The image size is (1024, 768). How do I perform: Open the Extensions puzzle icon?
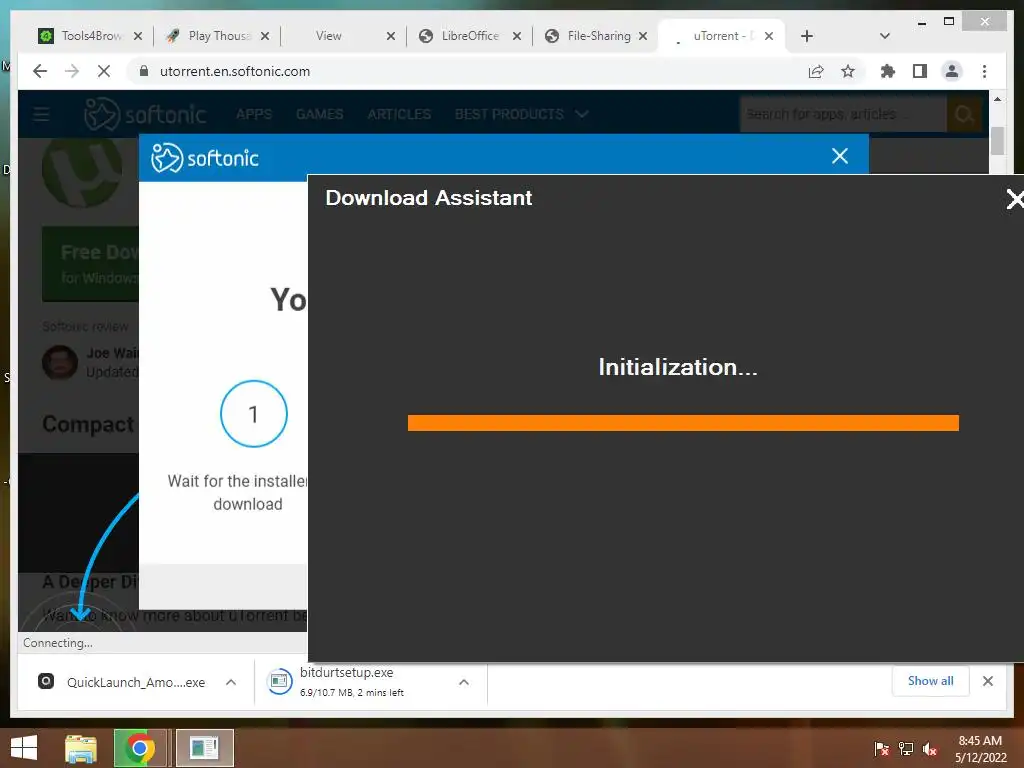click(x=888, y=71)
